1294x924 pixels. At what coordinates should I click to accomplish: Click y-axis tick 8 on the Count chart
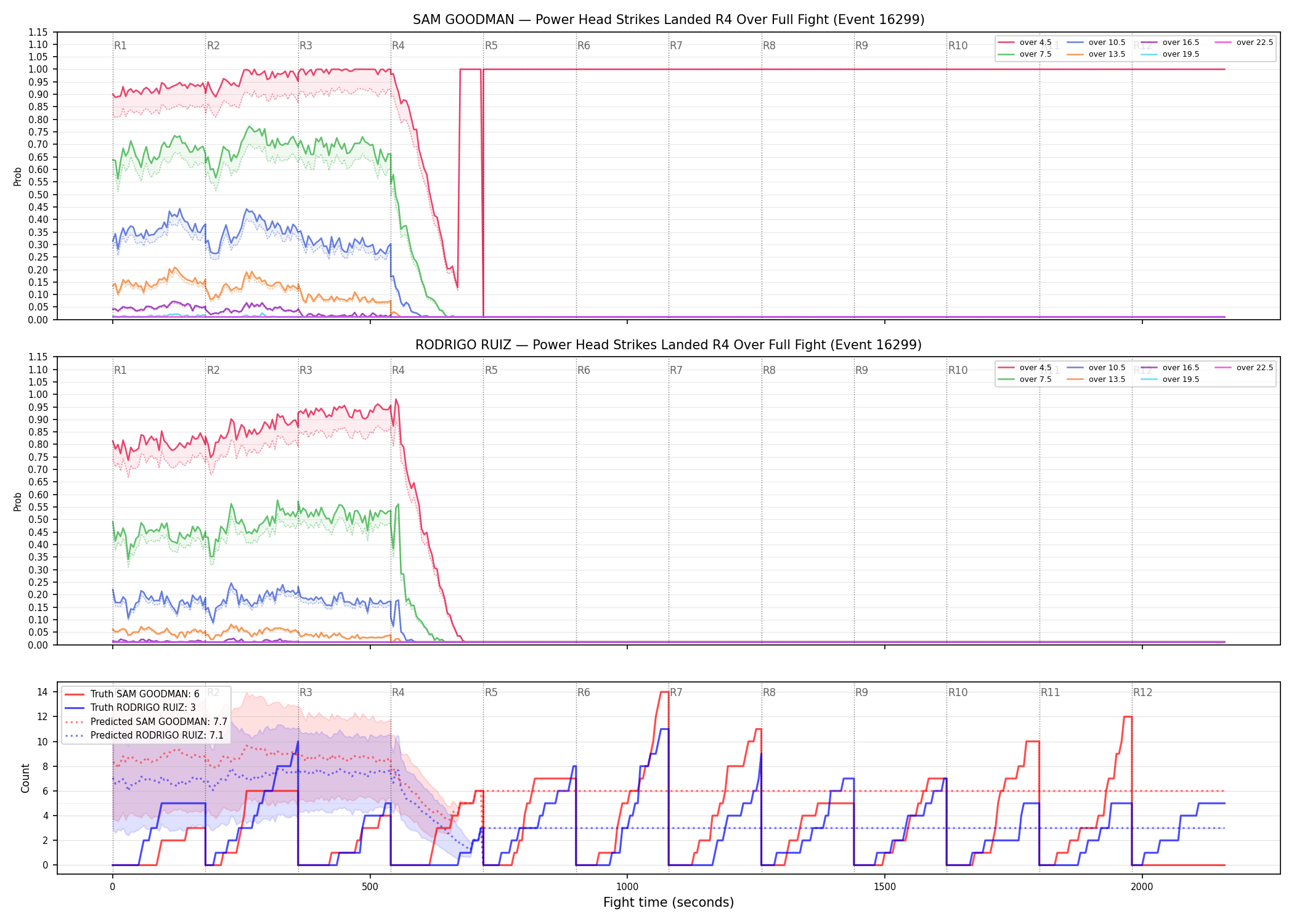click(x=45, y=766)
